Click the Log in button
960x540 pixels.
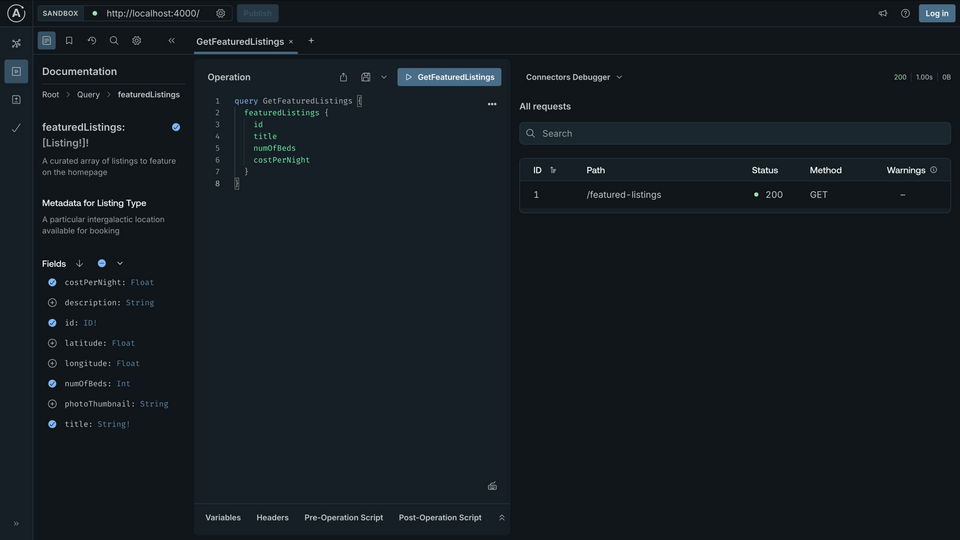pyautogui.click(x=936, y=13)
